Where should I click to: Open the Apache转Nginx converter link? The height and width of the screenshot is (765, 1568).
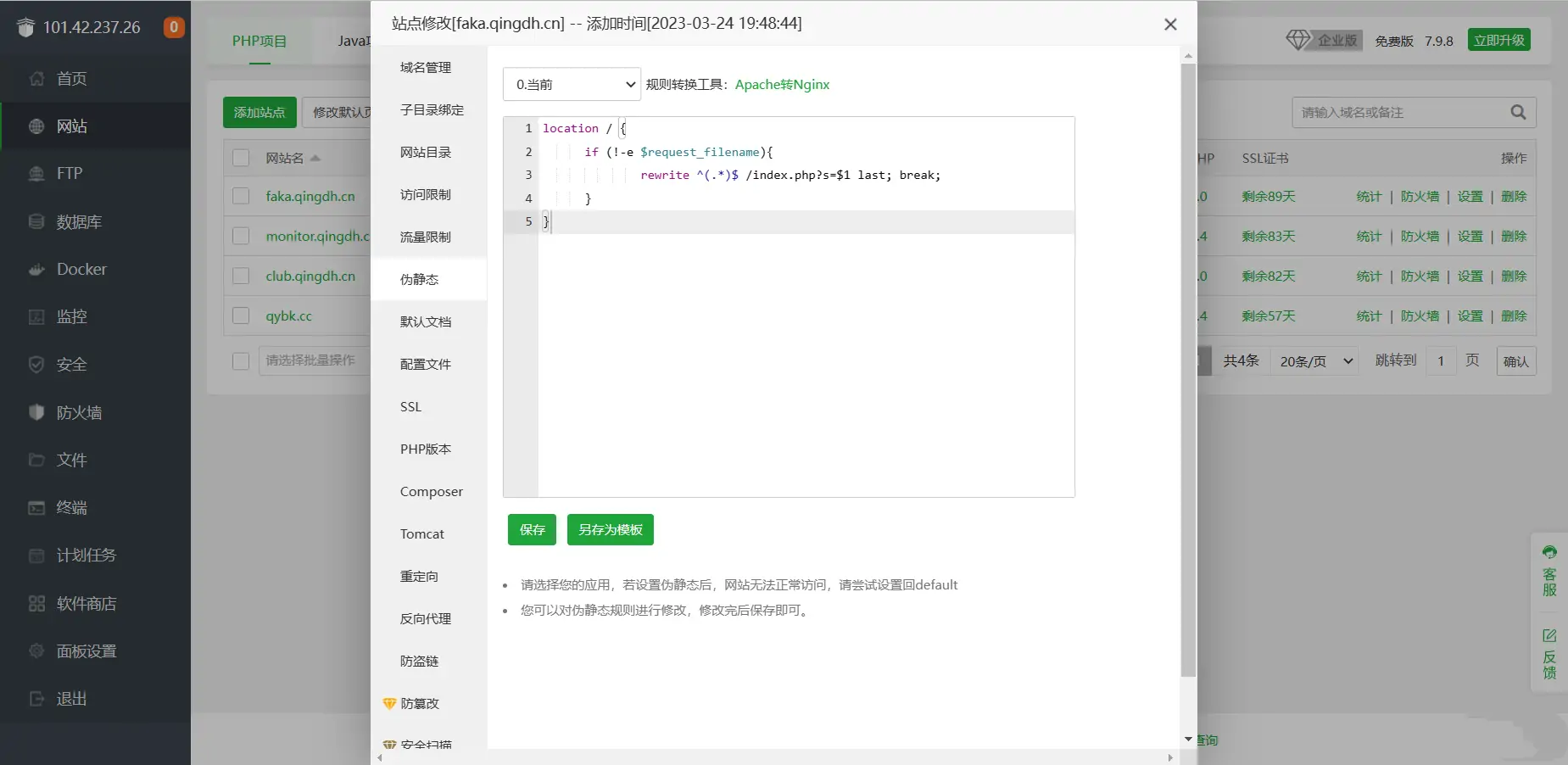point(782,84)
